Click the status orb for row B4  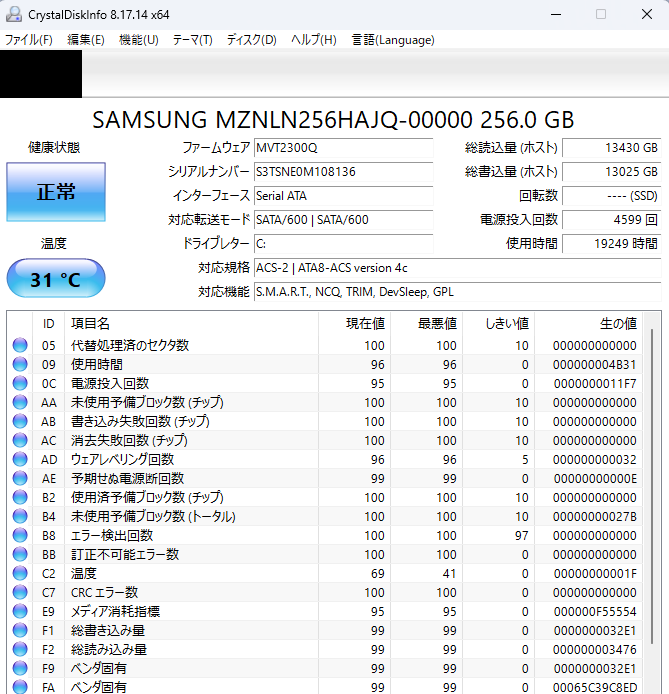click(20, 517)
